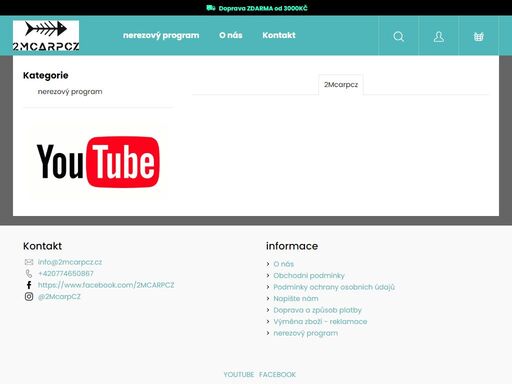Click the Facebook icon in footer
Viewport: 512px width, 384px height.
tap(29, 285)
